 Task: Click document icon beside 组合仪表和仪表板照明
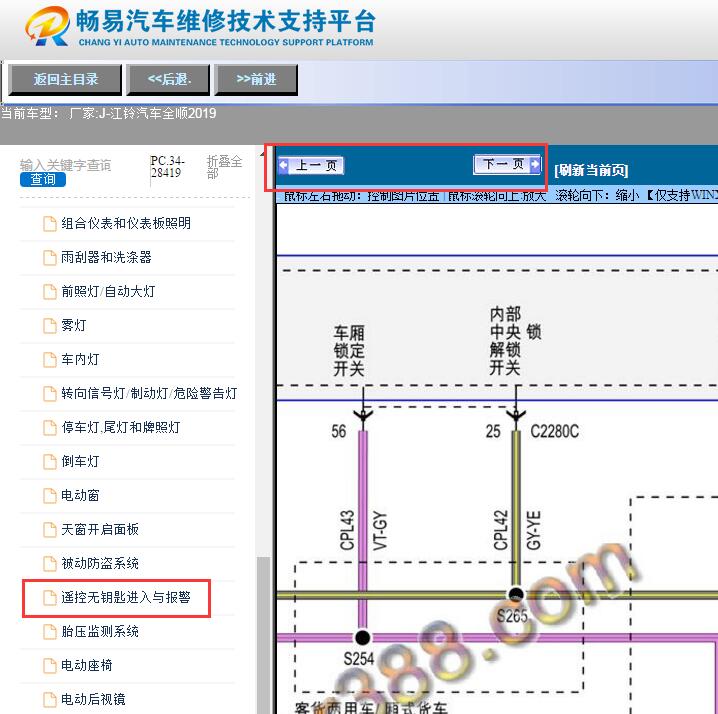49,223
